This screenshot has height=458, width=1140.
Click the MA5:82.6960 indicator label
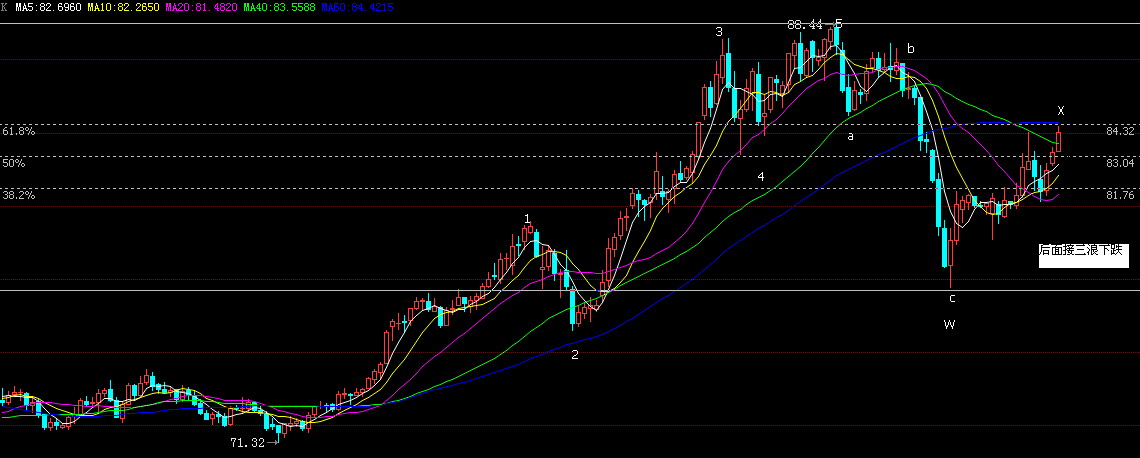tap(47, 7)
